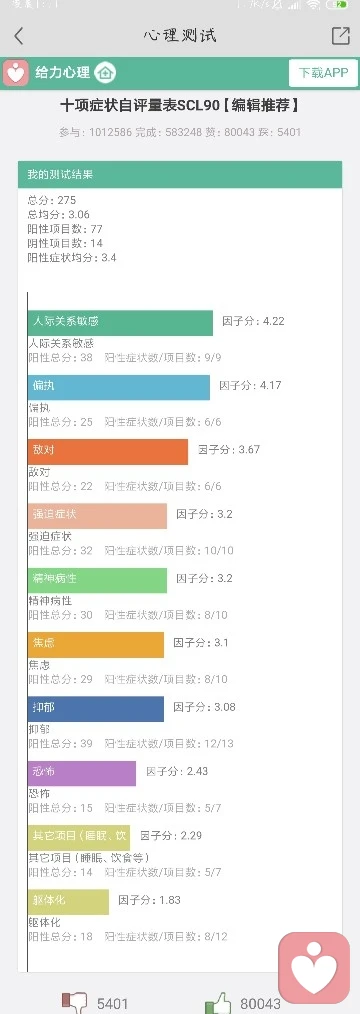Open the 给力心理 brand link
Screen dimensions: 360x1014
[x=62, y=72]
